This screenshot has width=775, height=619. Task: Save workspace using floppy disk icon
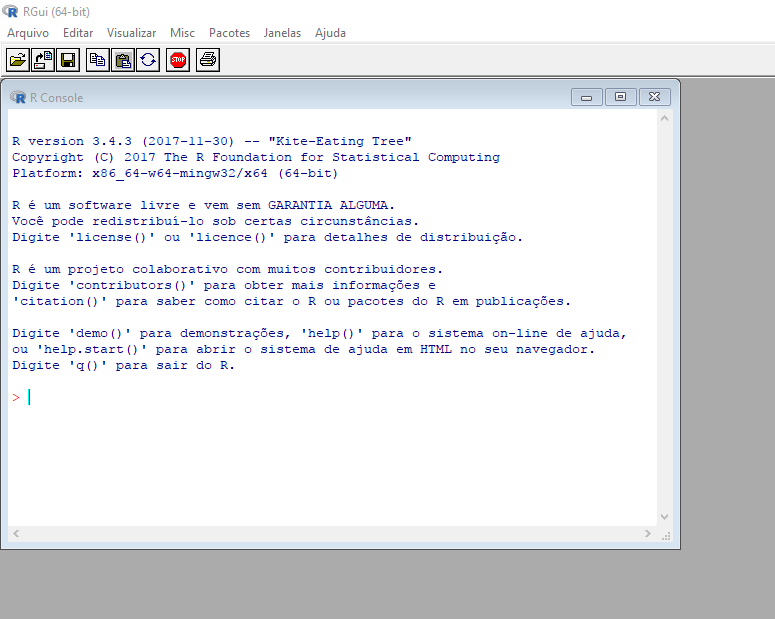coord(68,60)
